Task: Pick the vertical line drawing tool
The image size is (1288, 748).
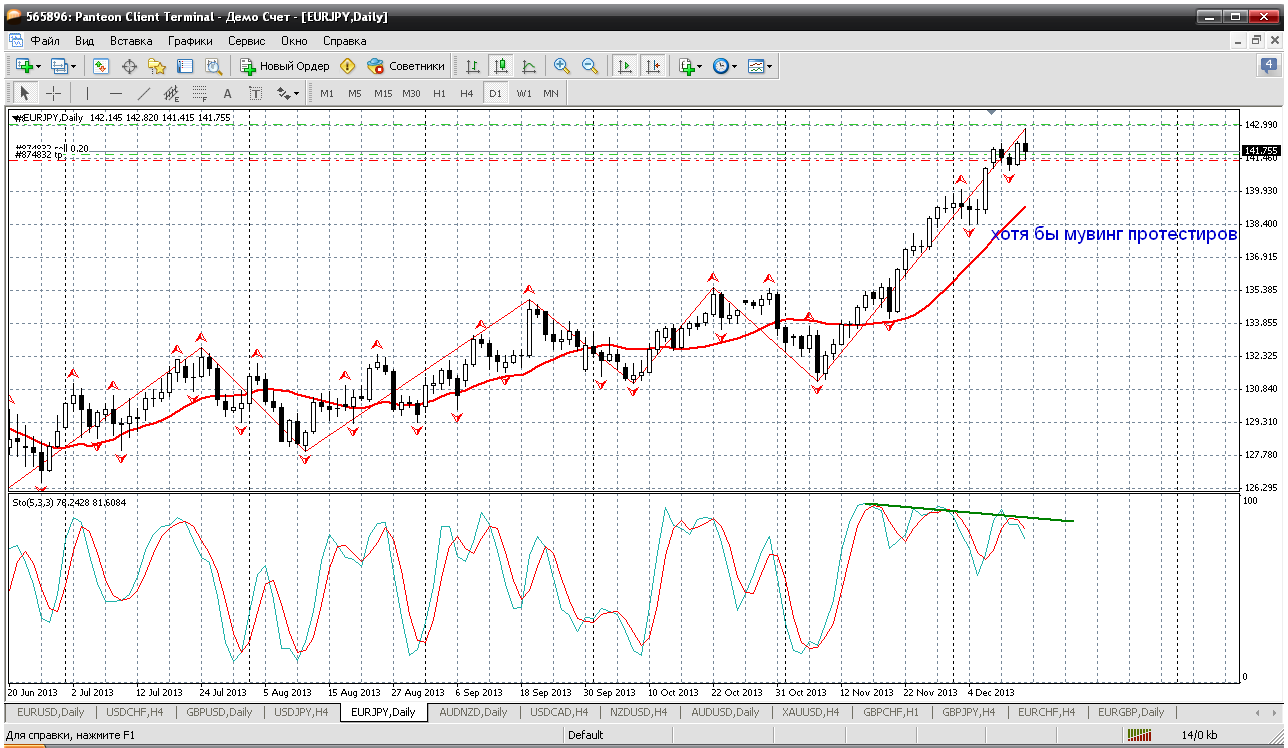Action: point(87,93)
